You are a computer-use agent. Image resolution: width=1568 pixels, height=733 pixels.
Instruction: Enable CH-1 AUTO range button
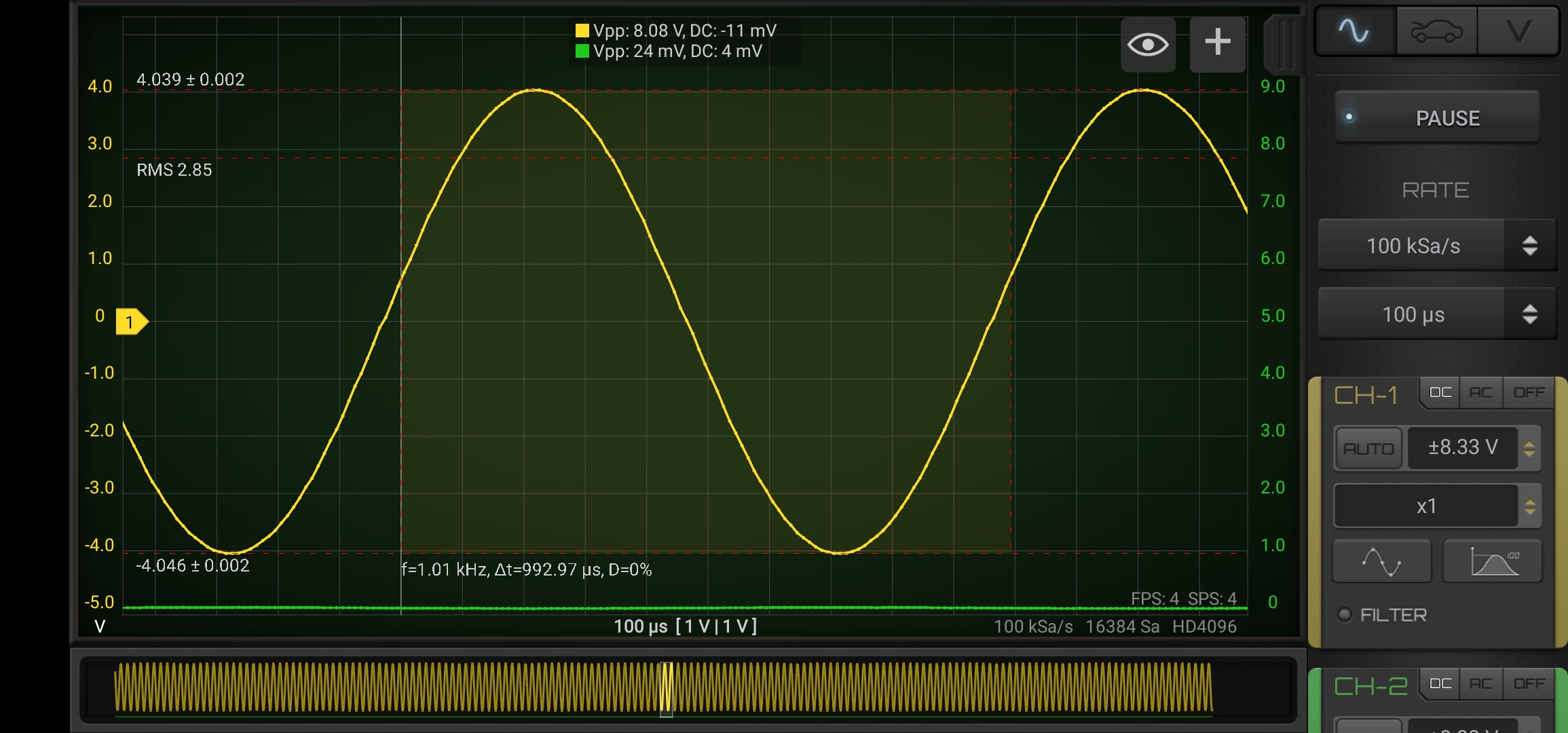[1368, 449]
